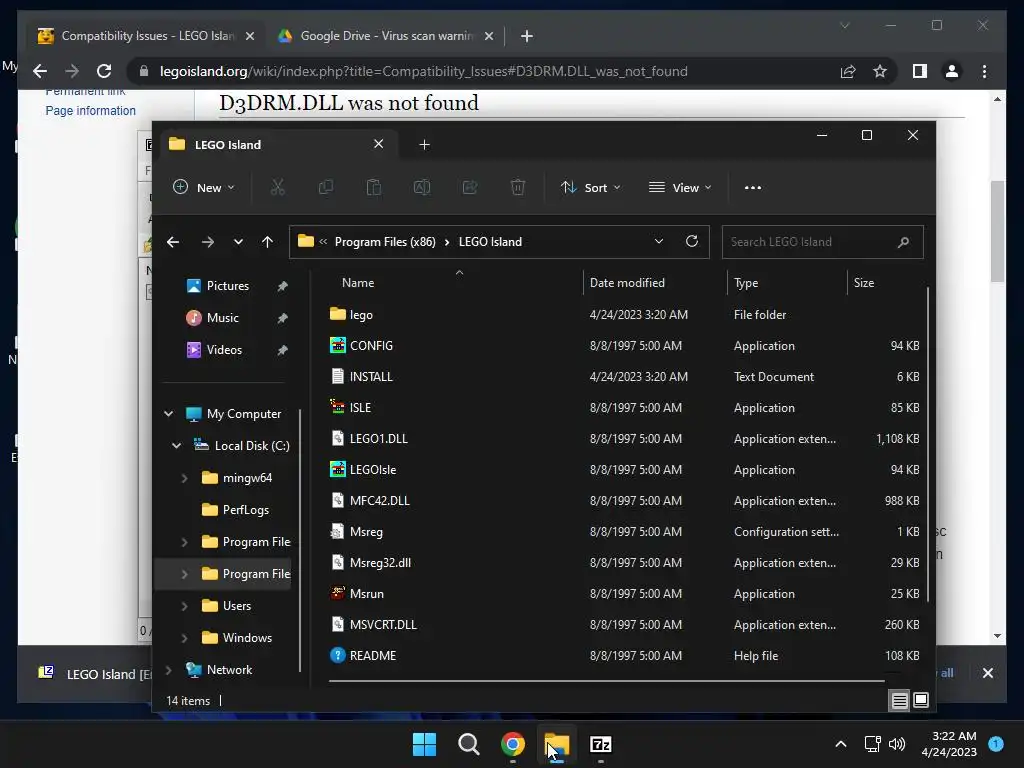Select the LEGOIsle application icon
This screenshot has height=768, width=1024.
(x=338, y=470)
